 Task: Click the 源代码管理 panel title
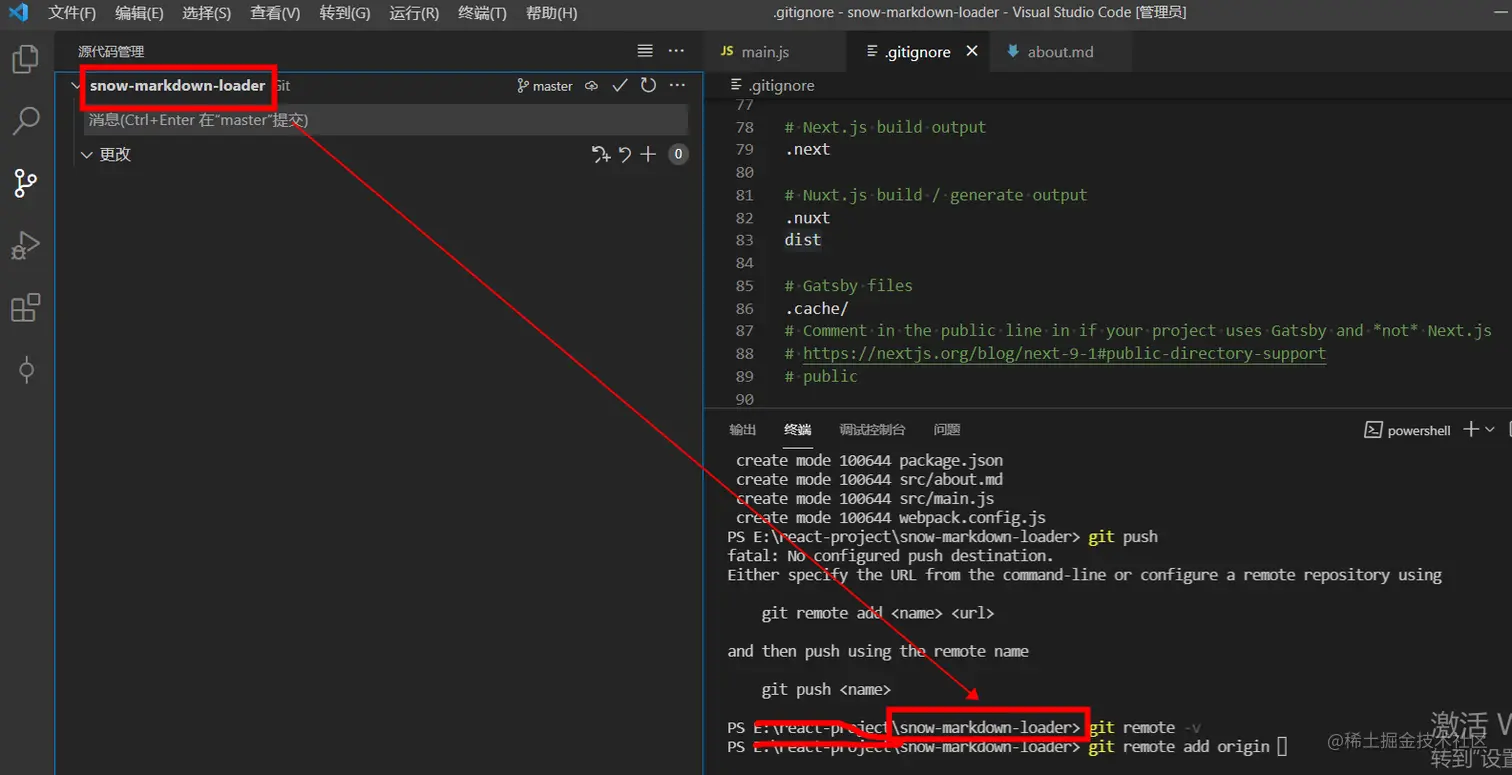coord(112,51)
